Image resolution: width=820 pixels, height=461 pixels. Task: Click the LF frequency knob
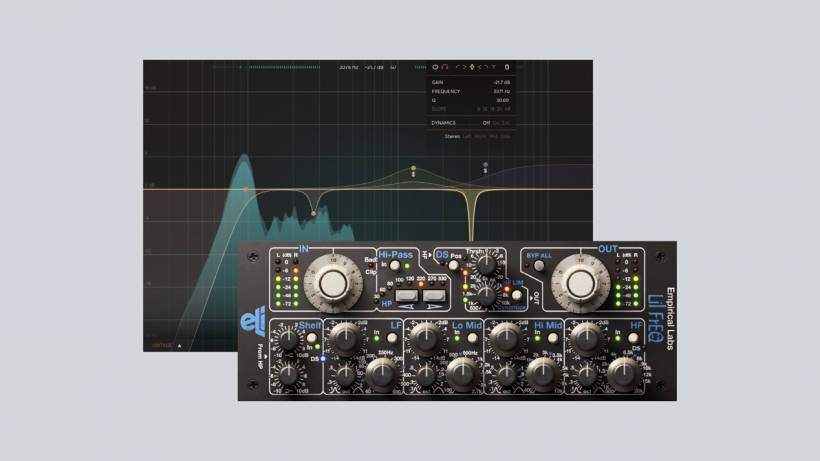pos(383,375)
